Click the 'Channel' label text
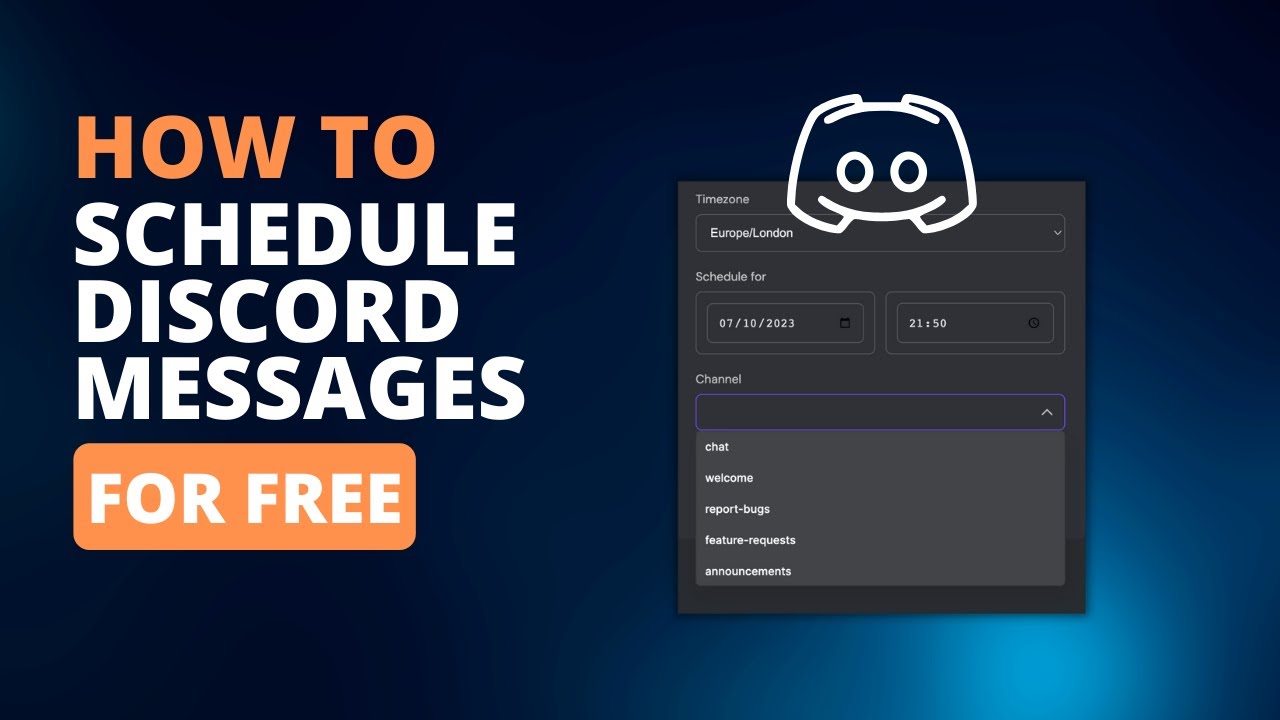This screenshot has height=720, width=1280. 718,379
